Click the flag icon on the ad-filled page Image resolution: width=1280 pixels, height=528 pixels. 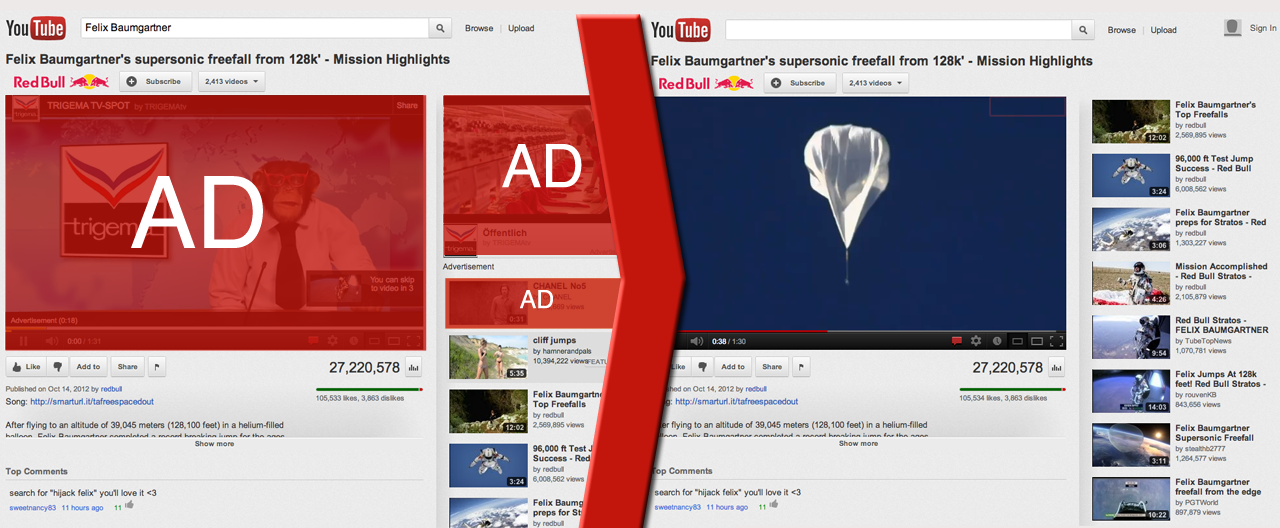[x=157, y=367]
